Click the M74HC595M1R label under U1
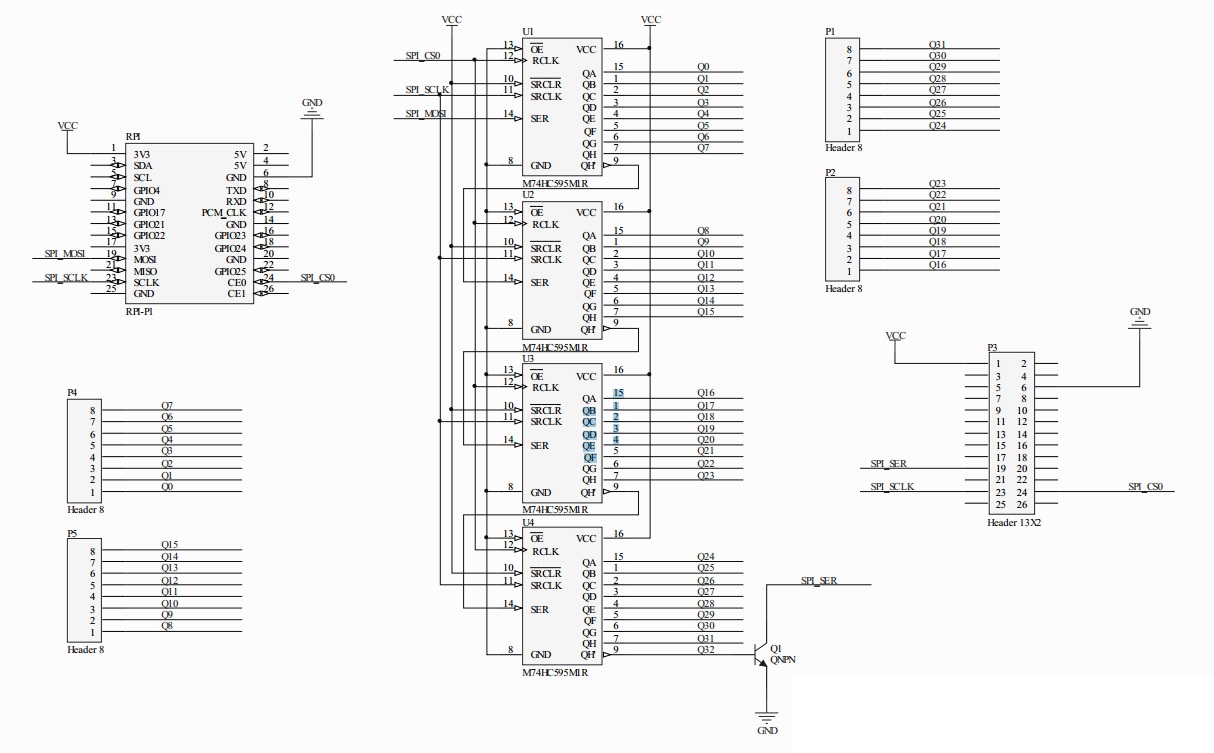The image size is (1214, 753). coord(555,185)
